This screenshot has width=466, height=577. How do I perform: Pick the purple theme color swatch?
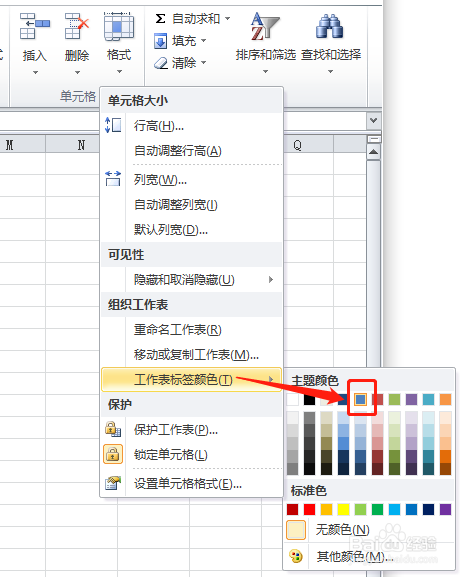click(x=411, y=399)
